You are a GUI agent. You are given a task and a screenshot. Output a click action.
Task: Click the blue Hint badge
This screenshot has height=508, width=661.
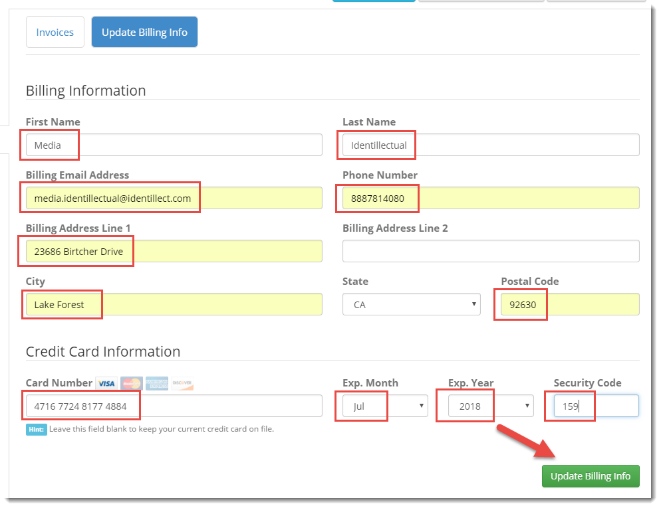pyautogui.click(x=36, y=429)
